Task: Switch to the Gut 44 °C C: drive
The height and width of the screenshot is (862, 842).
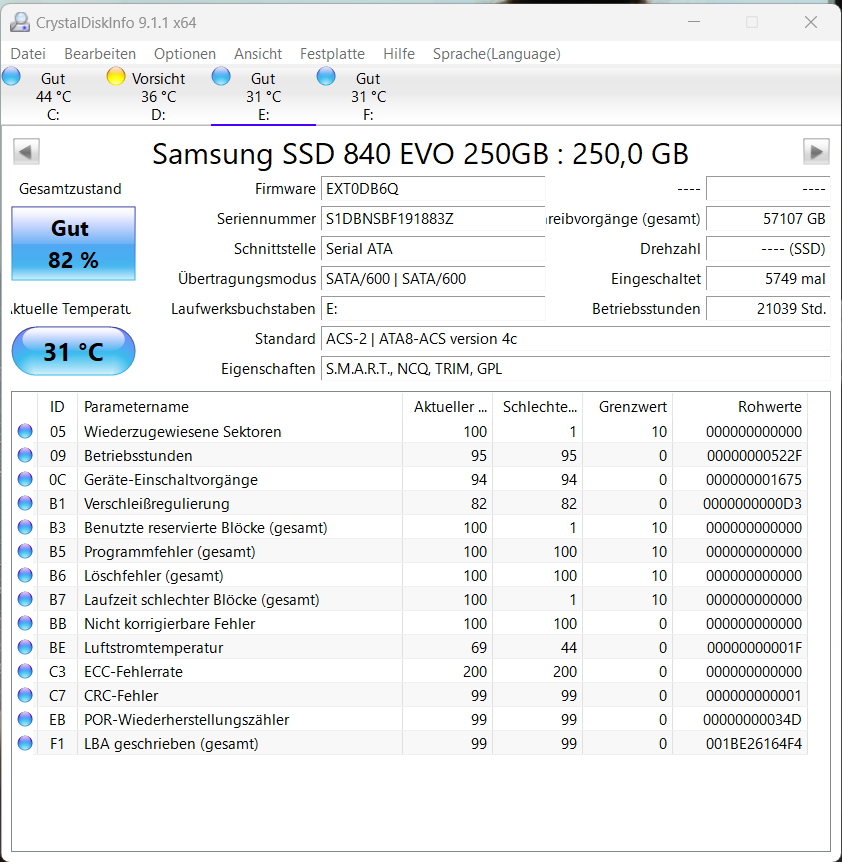Action: click(53, 96)
